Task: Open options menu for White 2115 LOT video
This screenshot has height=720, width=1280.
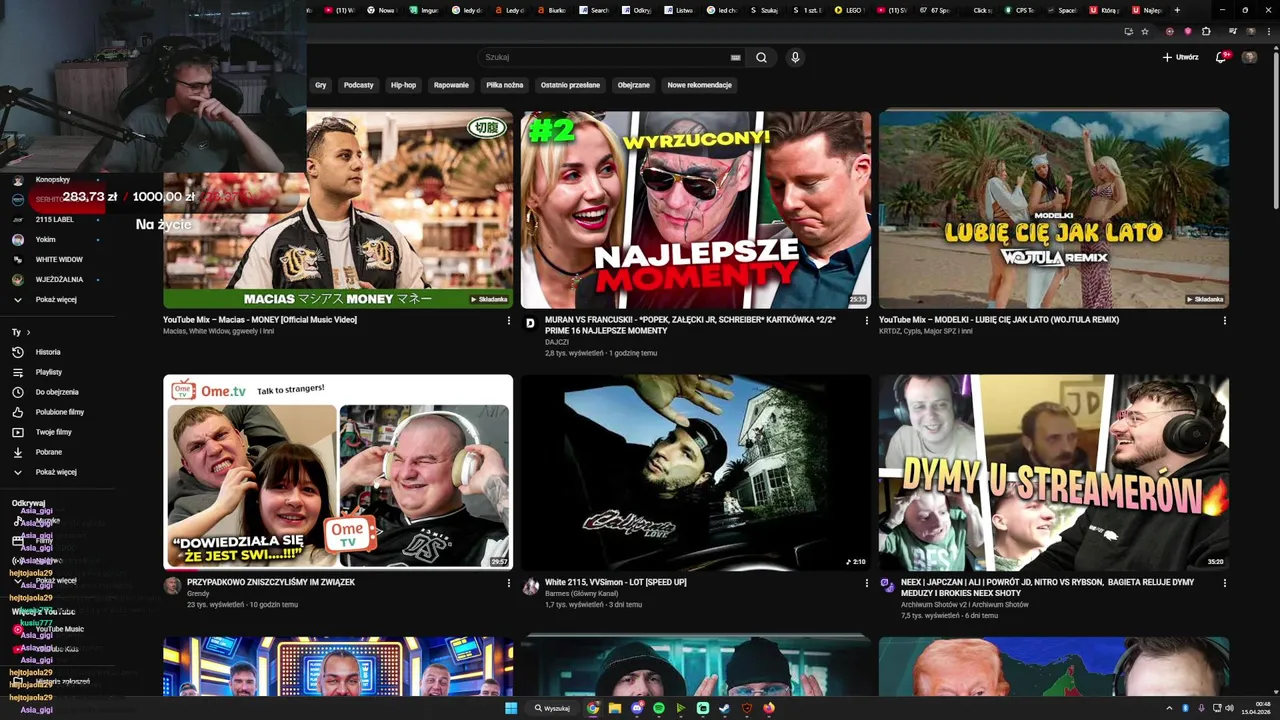Action: click(x=866, y=583)
